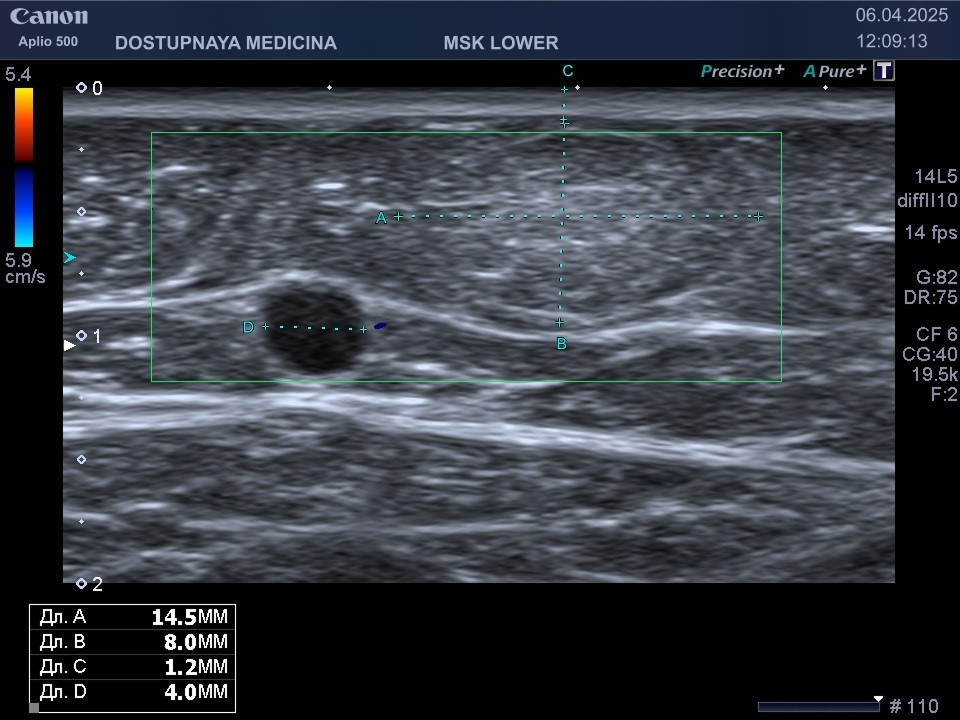Image resolution: width=960 pixels, height=720 pixels.
Task: Select the Дл. D 4.0 mm measurement row
Action: (x=133, y=692)
